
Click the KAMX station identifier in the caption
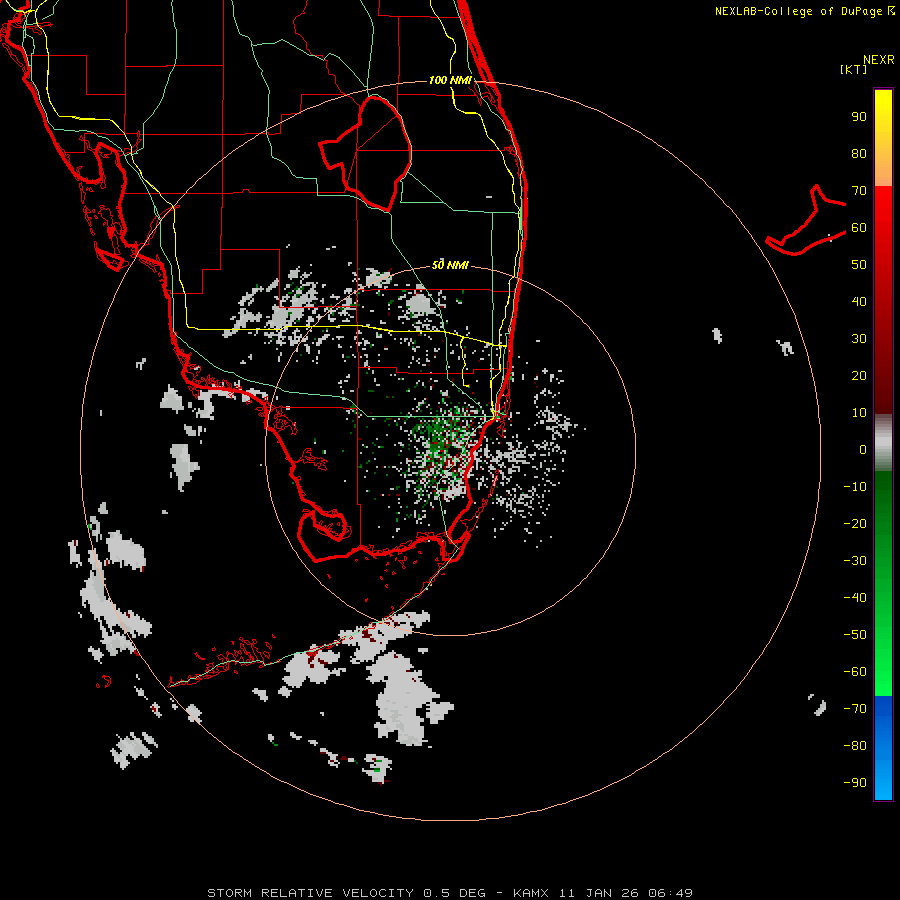click(531, 893)
